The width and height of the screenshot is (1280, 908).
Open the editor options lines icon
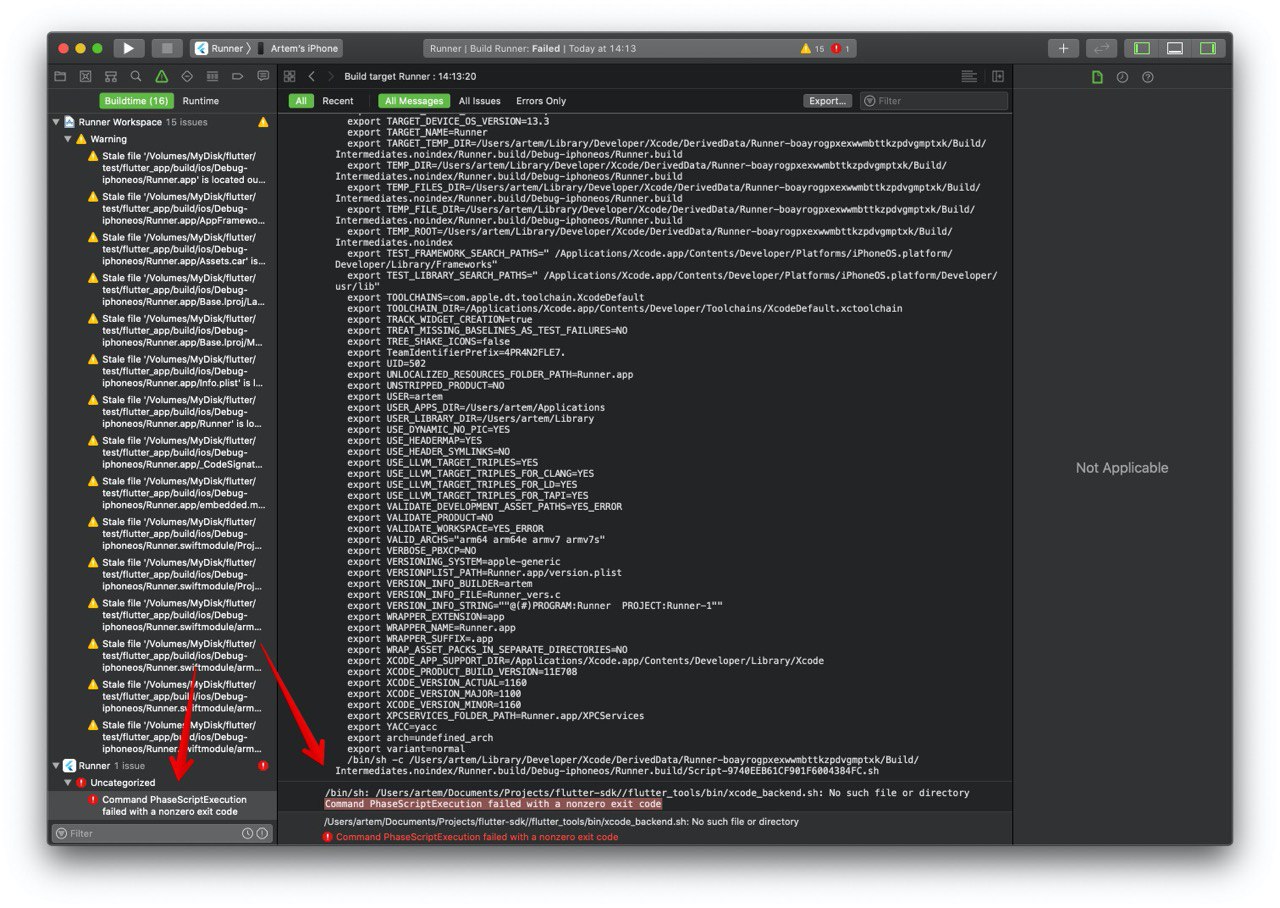[x=968, y=76]
